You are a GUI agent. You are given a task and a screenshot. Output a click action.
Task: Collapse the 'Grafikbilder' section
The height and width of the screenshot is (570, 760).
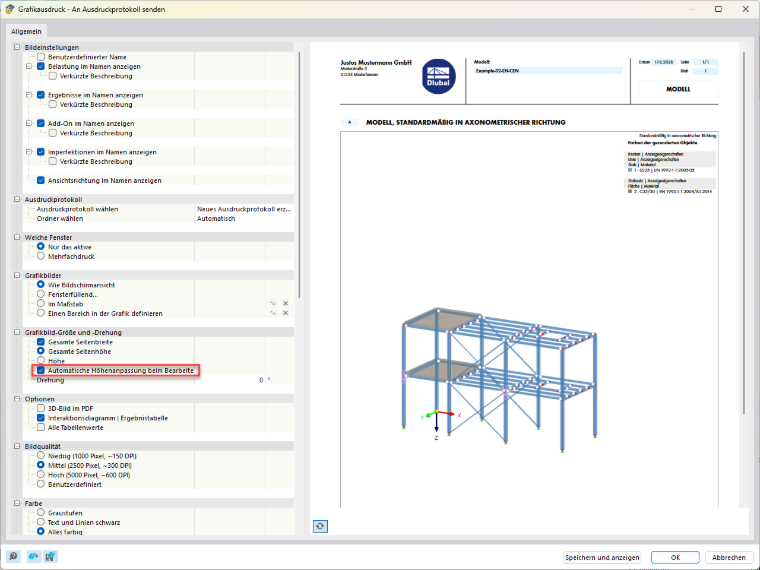tap(17, 275)
